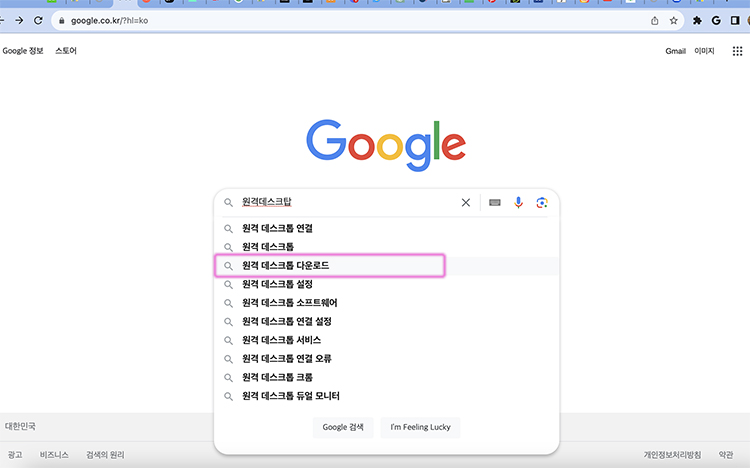Open the 약관 footer link
This screenshot has width=750, height=468.
(726, 455)
